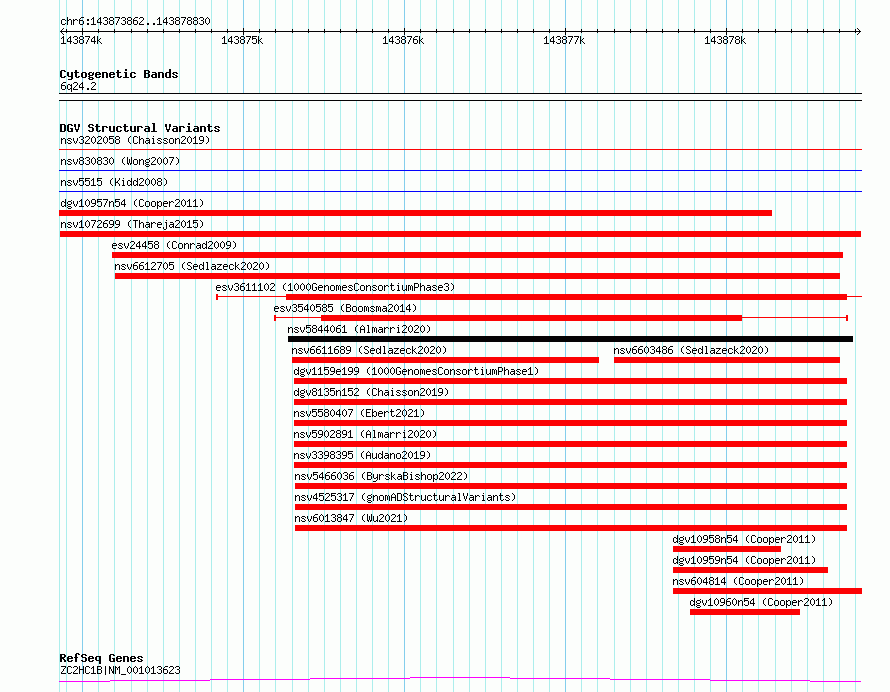Click the red bar under nsv1072699
890x692 pixels.
[x=460, y=234]
